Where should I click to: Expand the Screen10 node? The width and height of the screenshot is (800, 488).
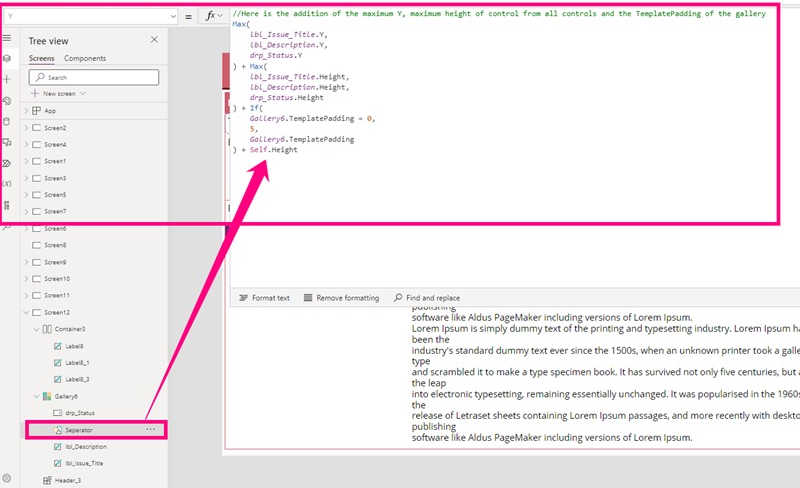[26, 279]
